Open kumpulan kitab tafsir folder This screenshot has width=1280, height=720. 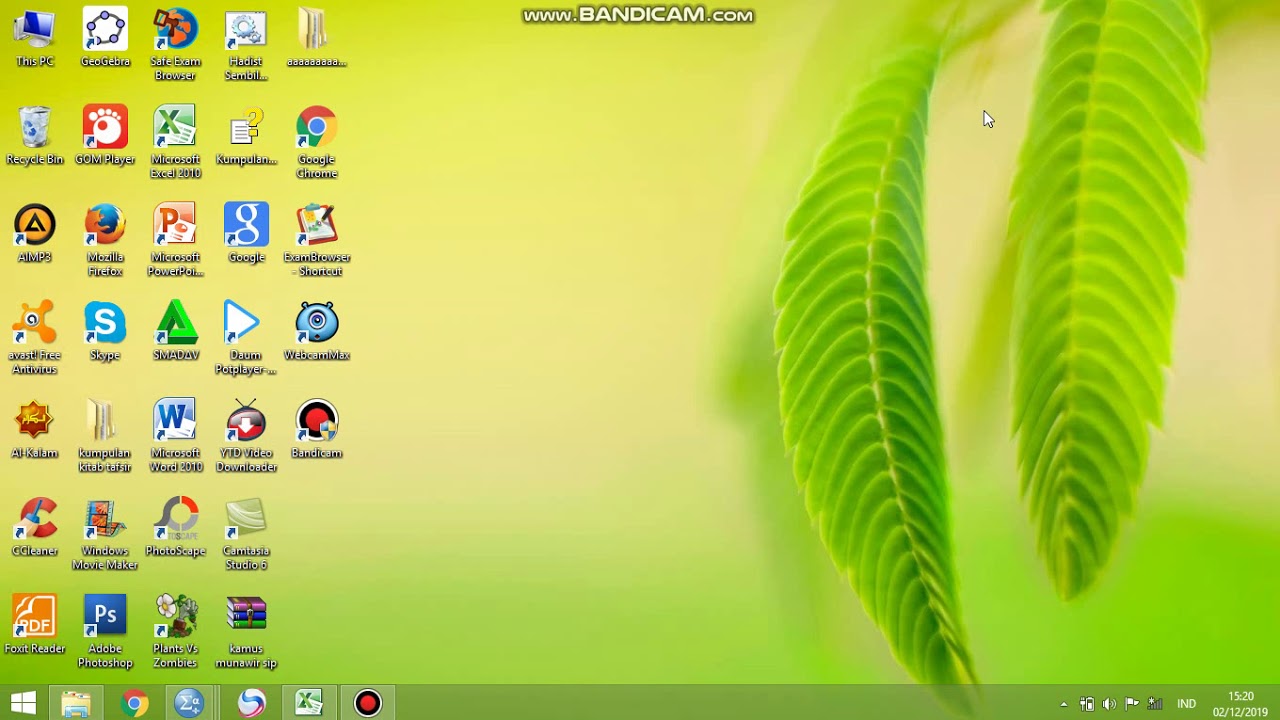pos(105,437)
